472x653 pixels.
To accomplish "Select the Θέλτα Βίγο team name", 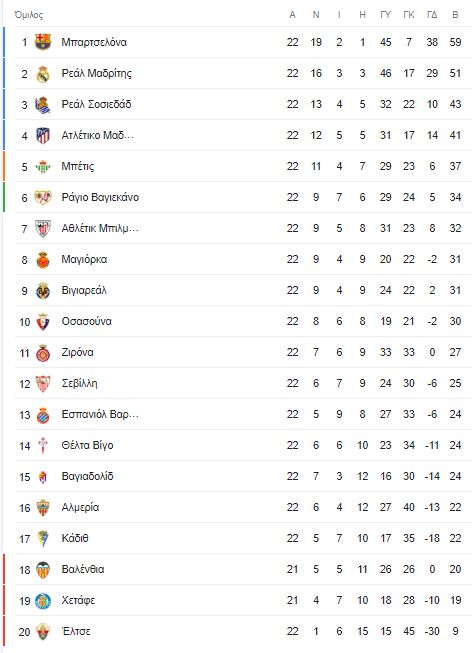I will pos(87,445).
